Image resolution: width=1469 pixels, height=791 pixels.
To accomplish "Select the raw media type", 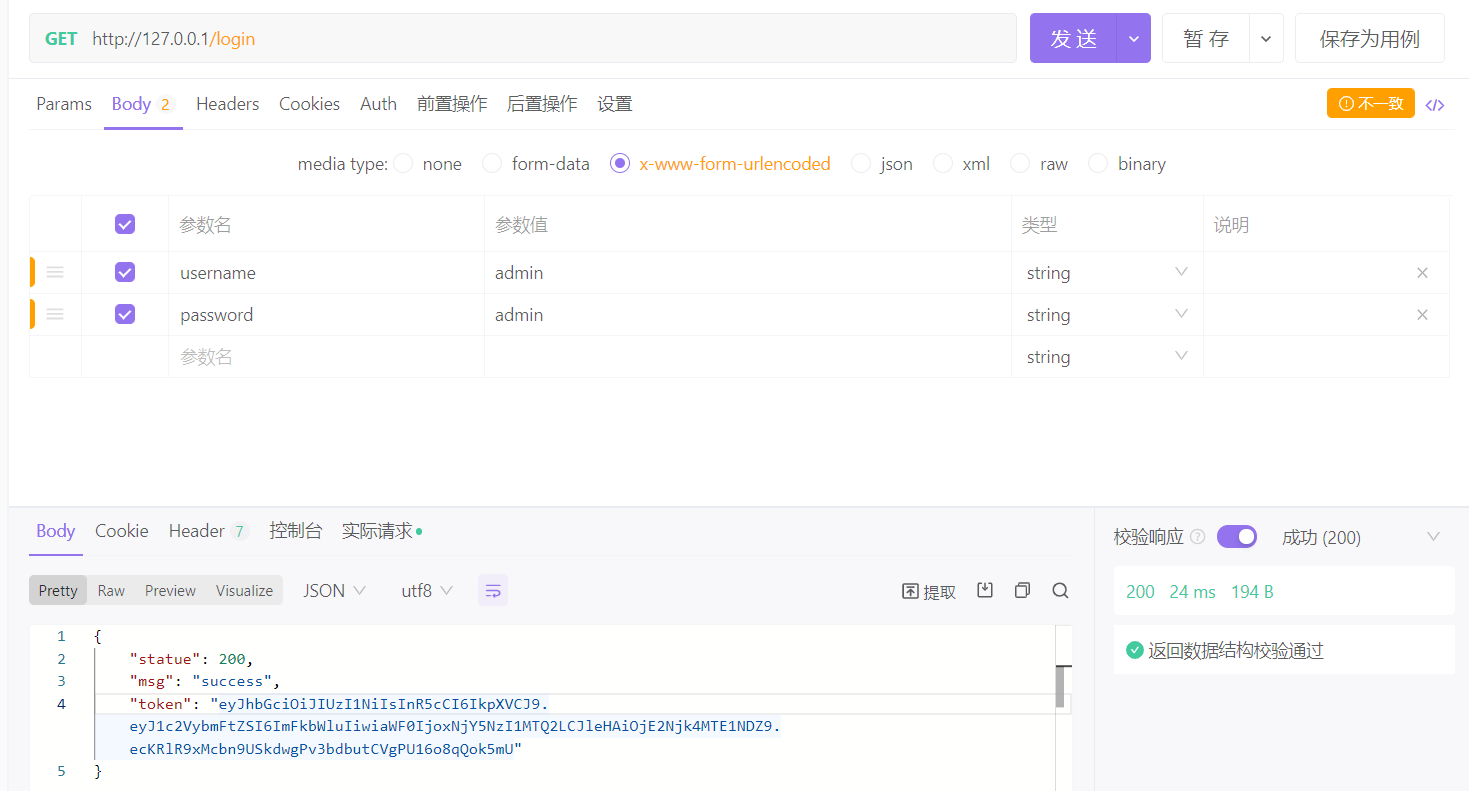I will click(x=1020, y=163).
